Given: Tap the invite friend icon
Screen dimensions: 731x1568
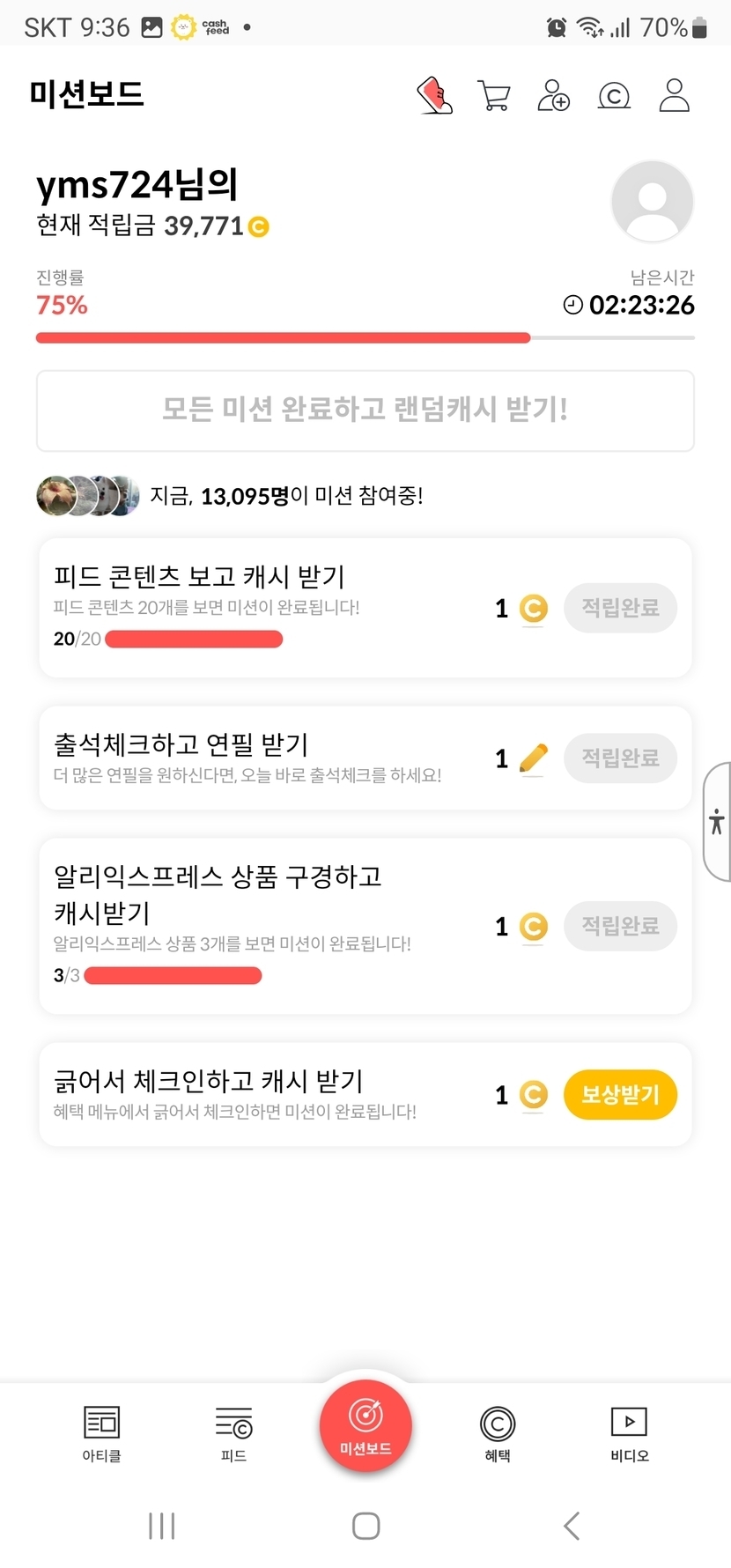Looking at the screenshot, I should tap(554, 95).
